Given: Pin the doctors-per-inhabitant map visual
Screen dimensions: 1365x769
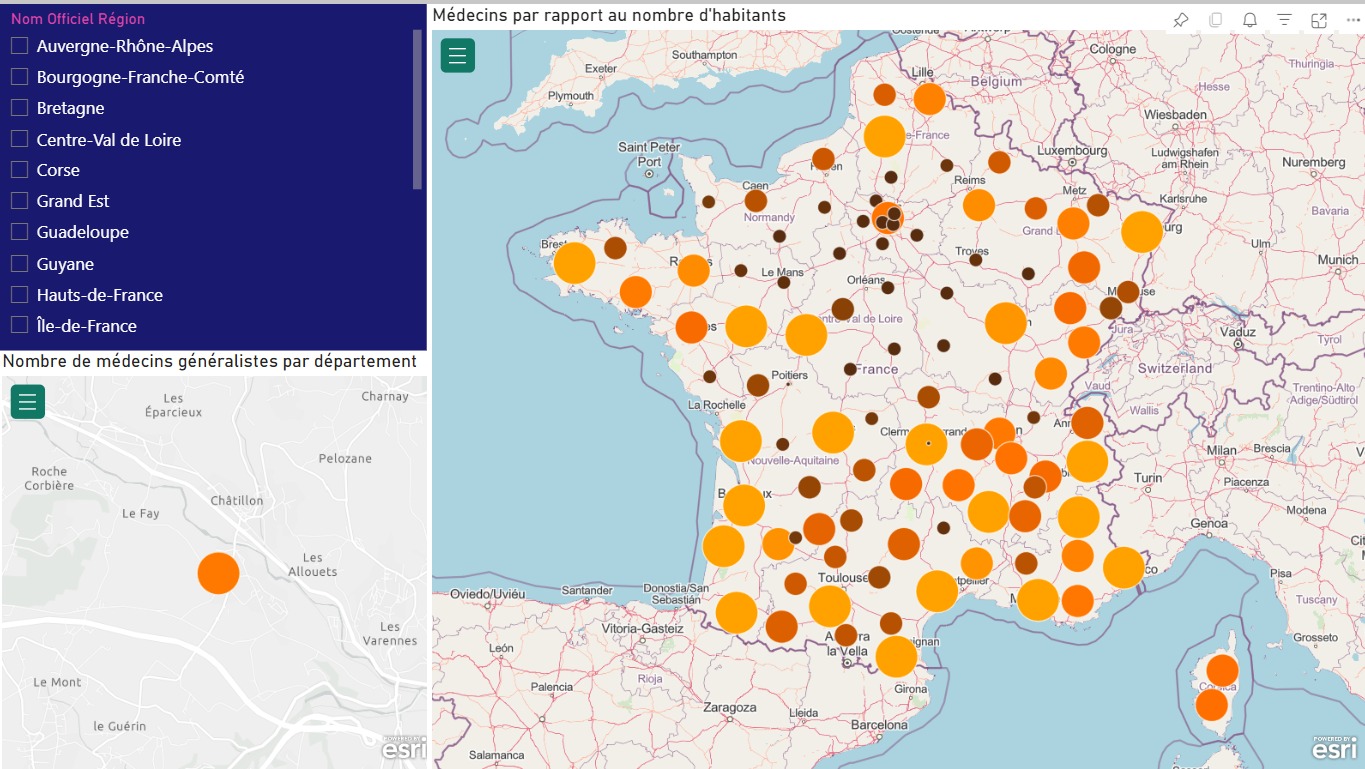Looking at the screenshot, I should pos(1181,20).
